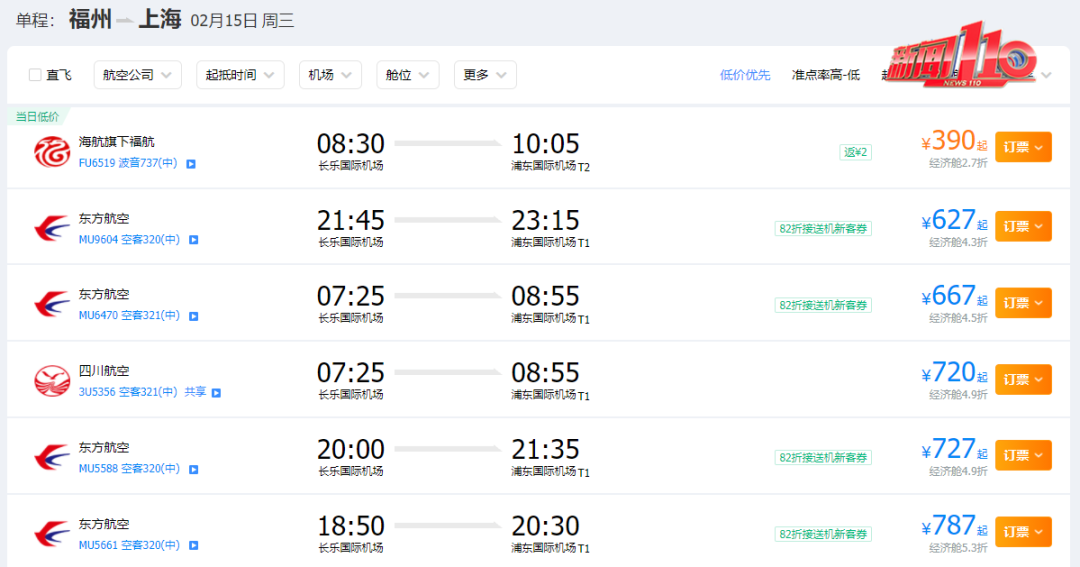Screen dimensions: 1080x567
Task: Click the 上海 destination city in header
Action: click(x=160, y=19)
